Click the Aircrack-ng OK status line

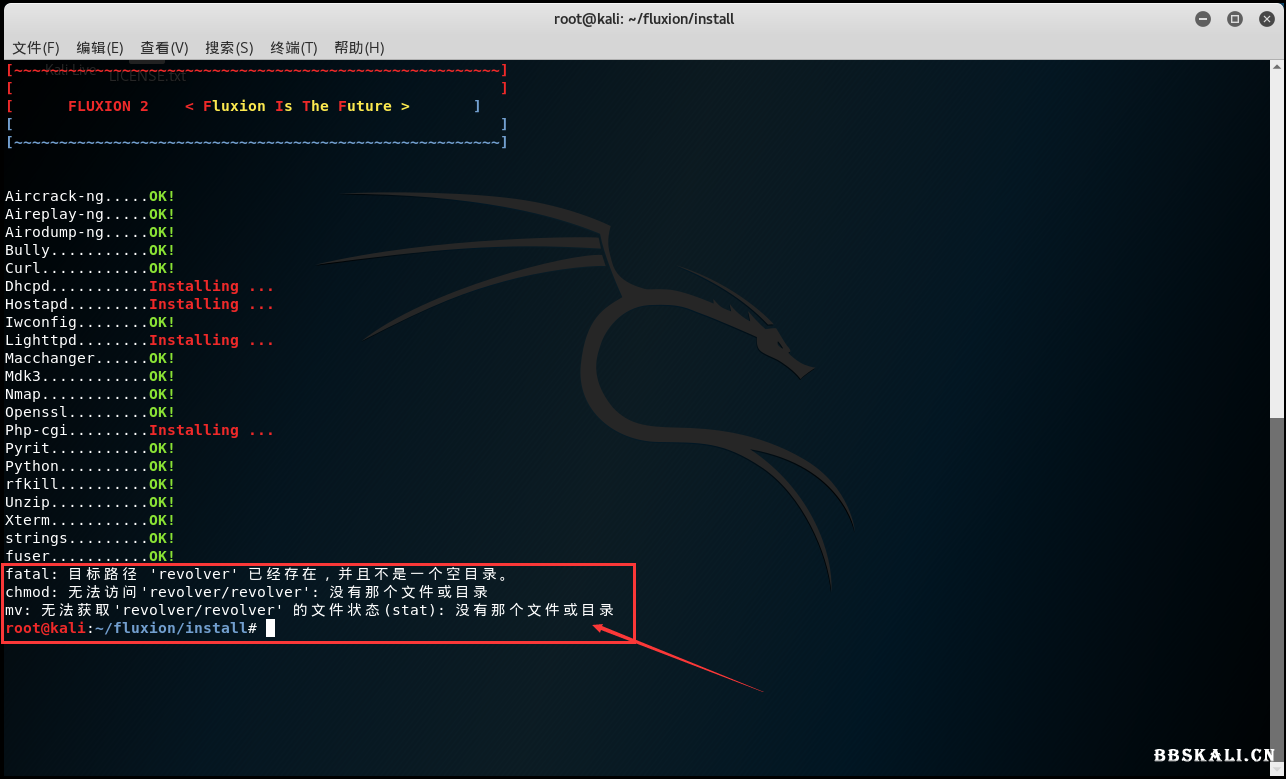pos(90,196)
